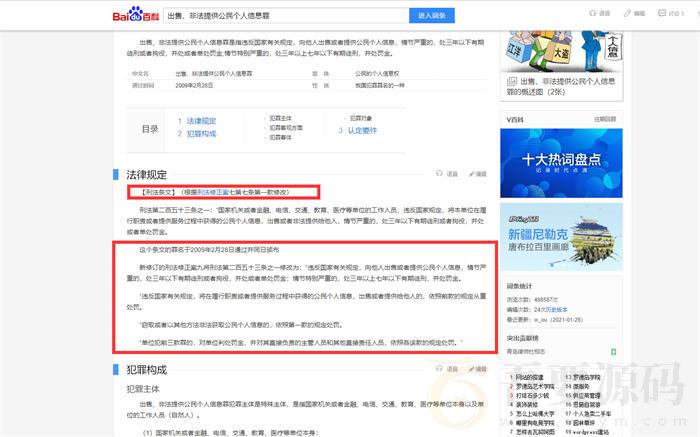Jump to 犯罪对象 subsection in contents
This screenshot has width=700, height=437.
pyautogui.click(x=361, y=118)
